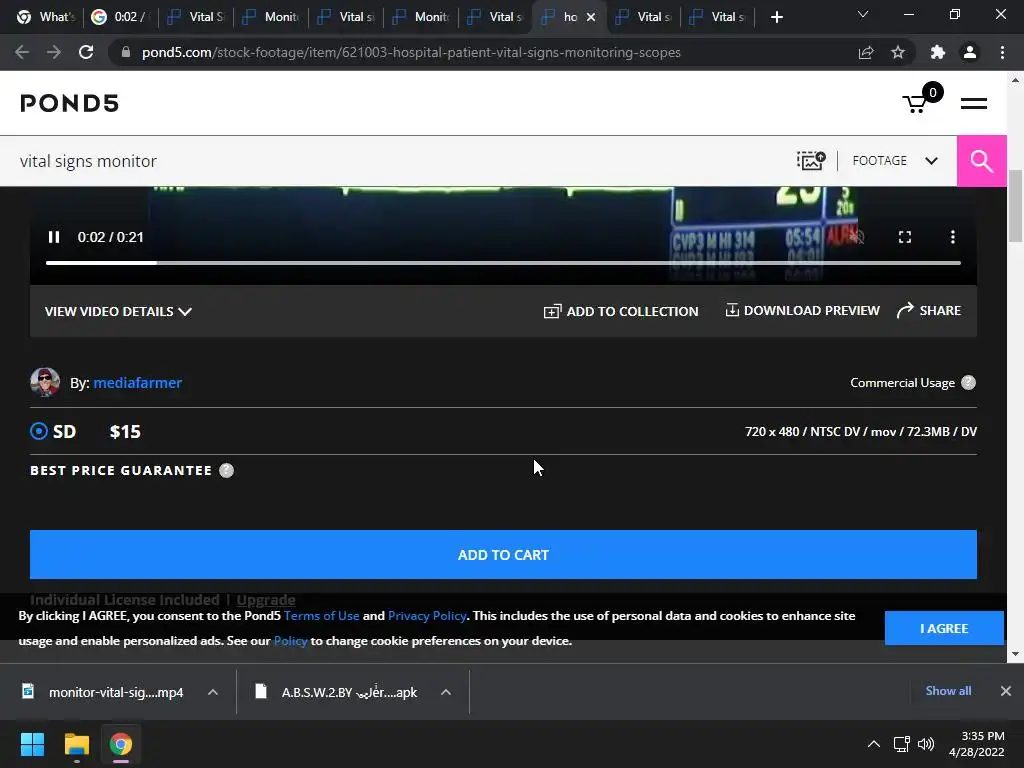
Task: Go forward in browser history
Action: tap(54, 52)
